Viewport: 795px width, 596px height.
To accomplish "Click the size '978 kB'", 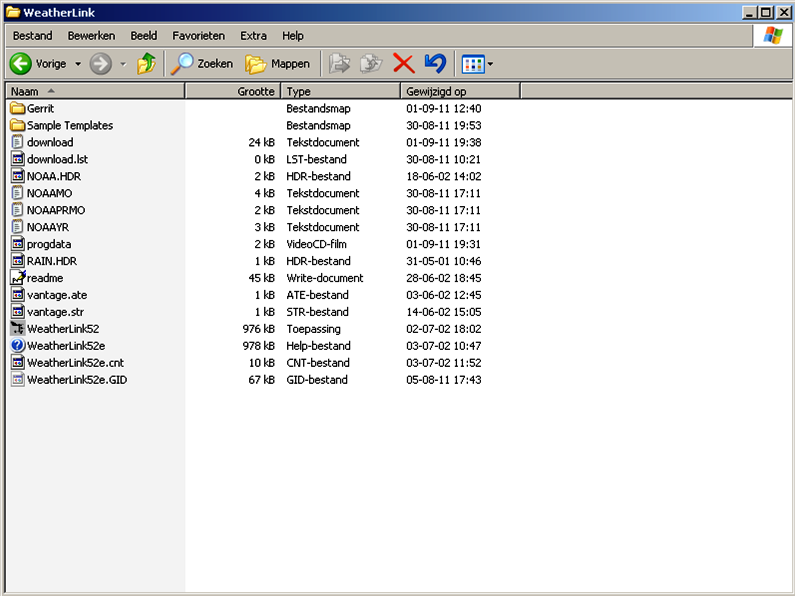I will coord(258,346).
